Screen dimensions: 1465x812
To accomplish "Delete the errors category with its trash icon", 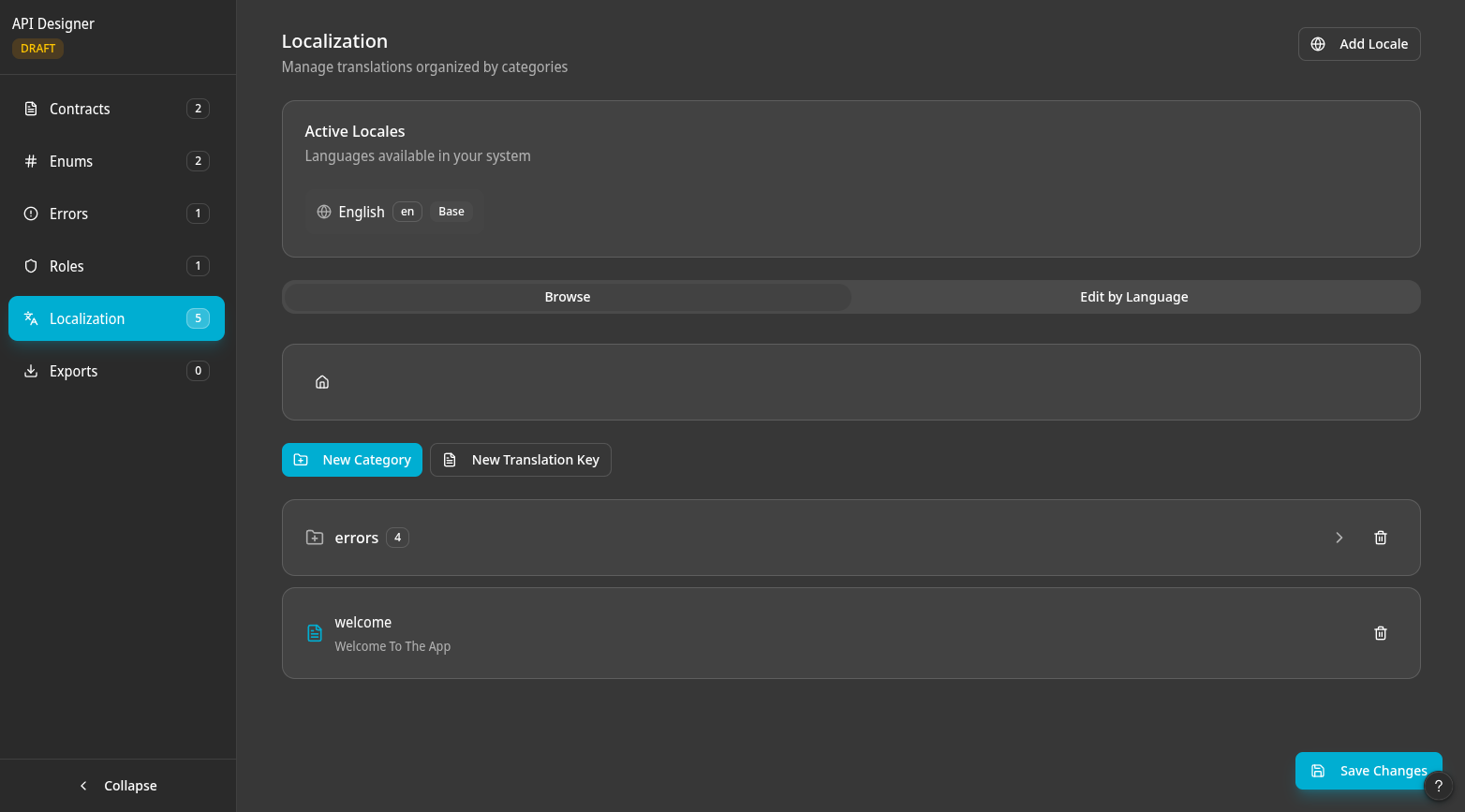I will click(1381, 538).
